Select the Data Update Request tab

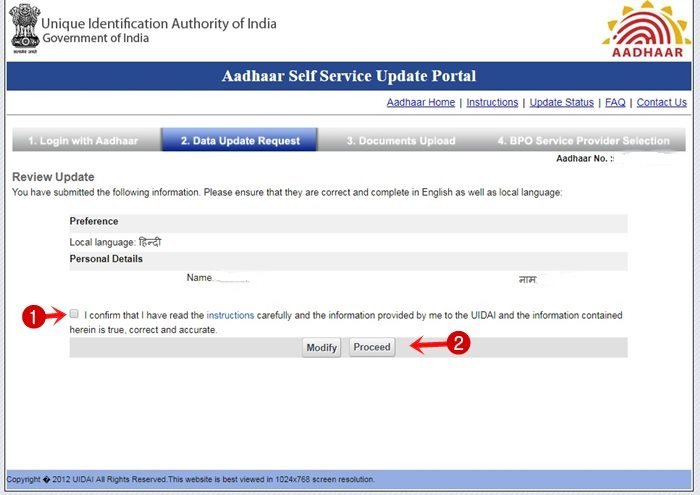[240, 140]
